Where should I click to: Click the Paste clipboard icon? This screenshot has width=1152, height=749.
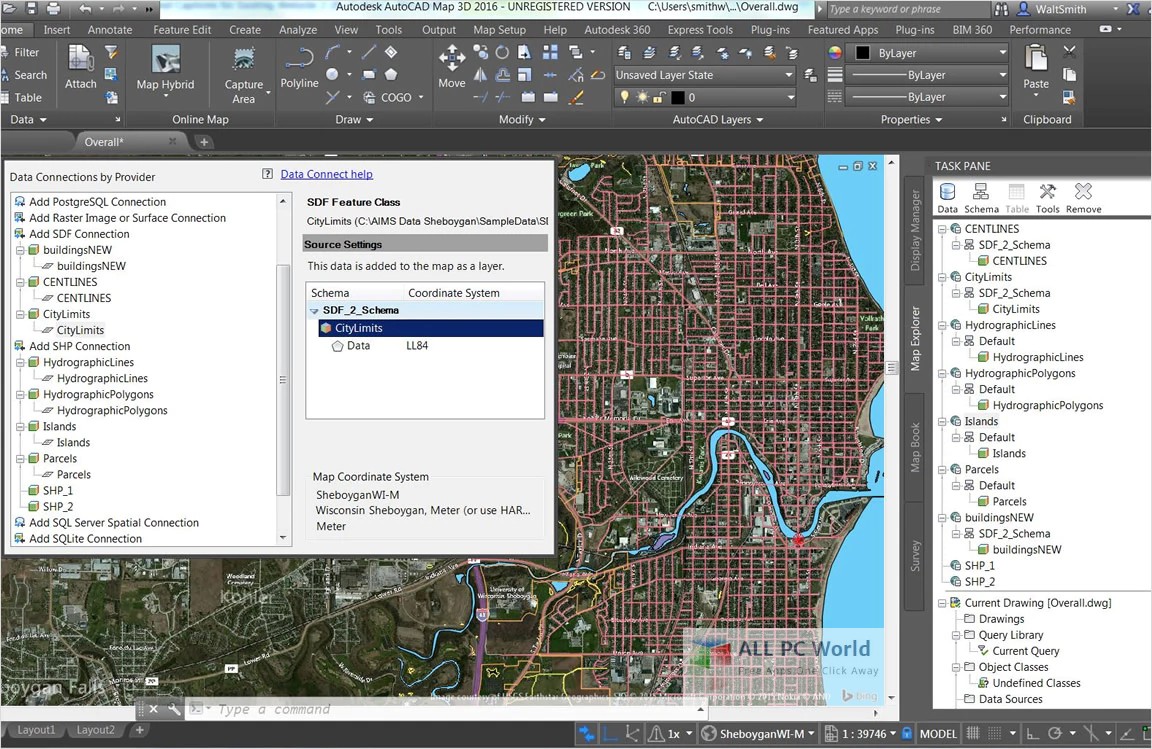pyautogui.click(x=1036, y=59)
